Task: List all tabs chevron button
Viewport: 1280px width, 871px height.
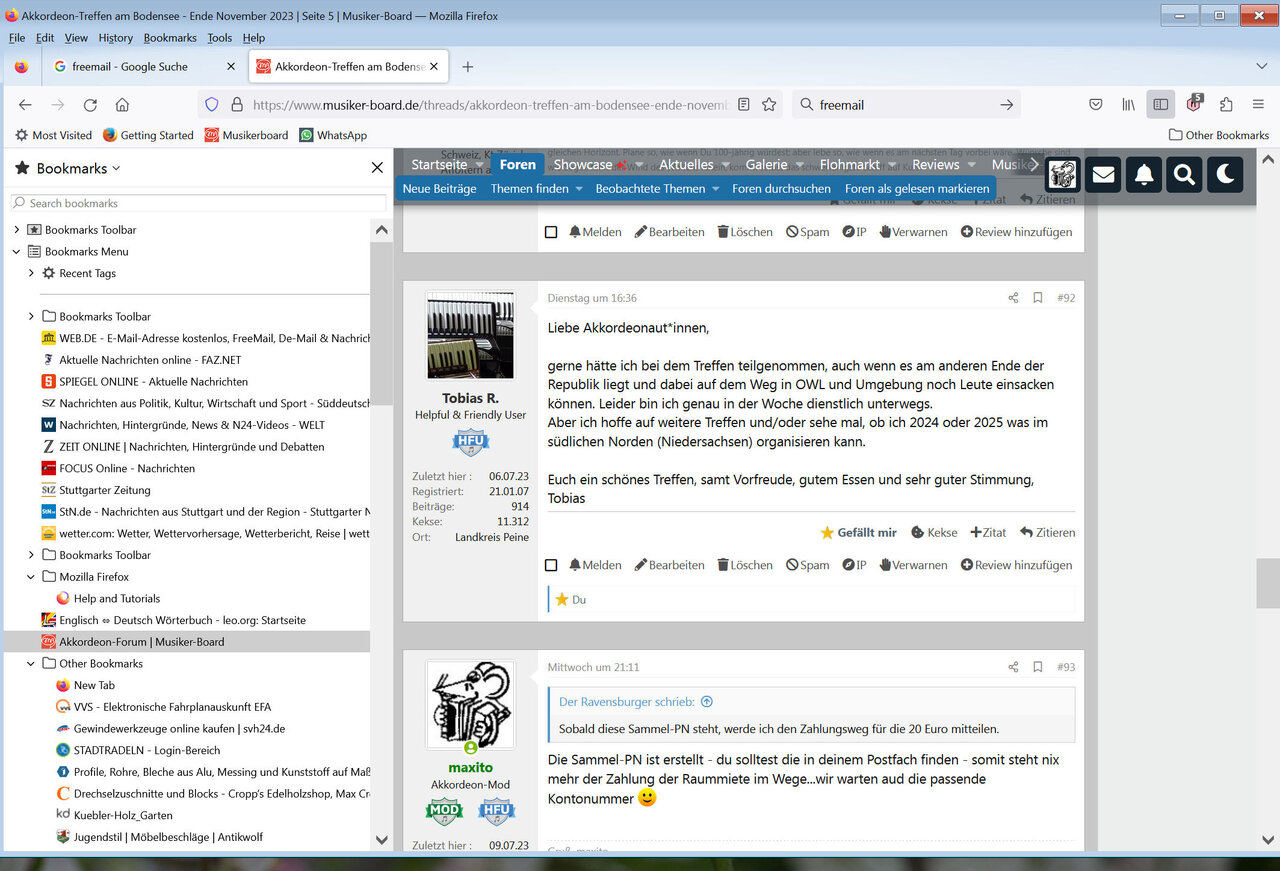Action: pyautogui.click(x=1261, y=67)
